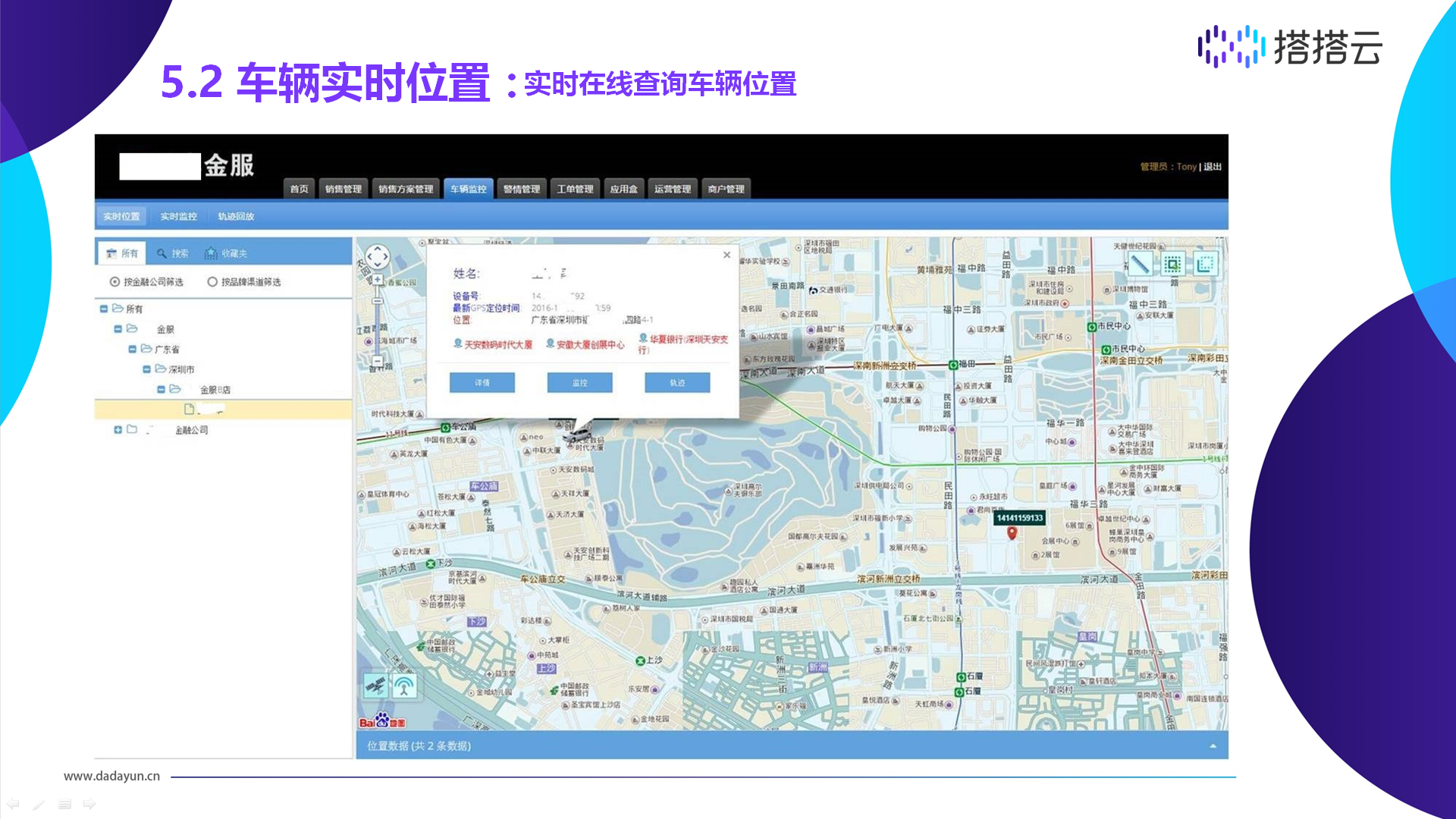Image resolution: width=1456 pixels, height=819 pixels.
Task: Click the map zoom out minus button
Action: pos(377,362)
